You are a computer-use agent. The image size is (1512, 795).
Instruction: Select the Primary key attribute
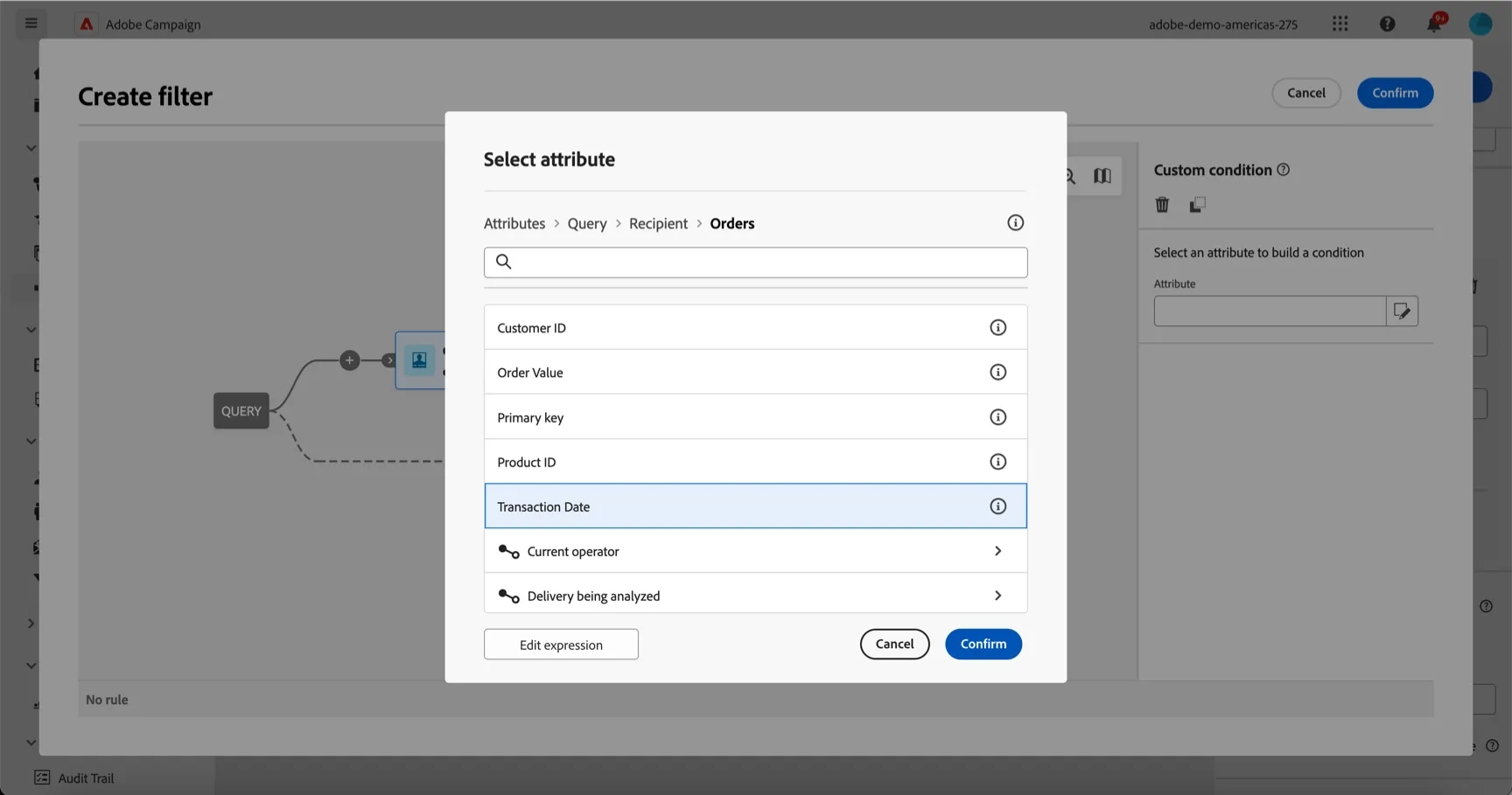click(756, 417)
